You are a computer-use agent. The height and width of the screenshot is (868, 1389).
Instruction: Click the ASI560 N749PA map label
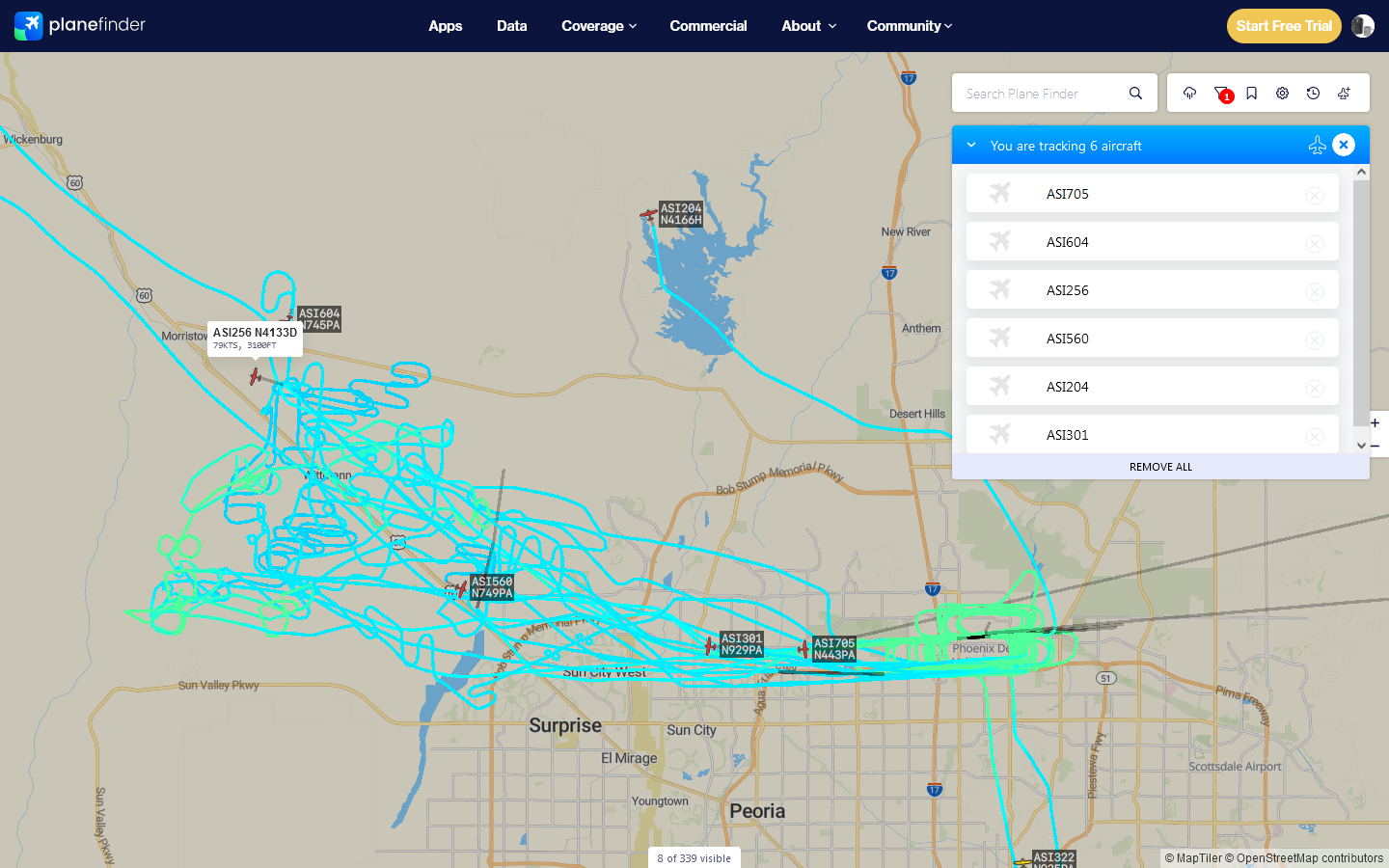(492, 587)
